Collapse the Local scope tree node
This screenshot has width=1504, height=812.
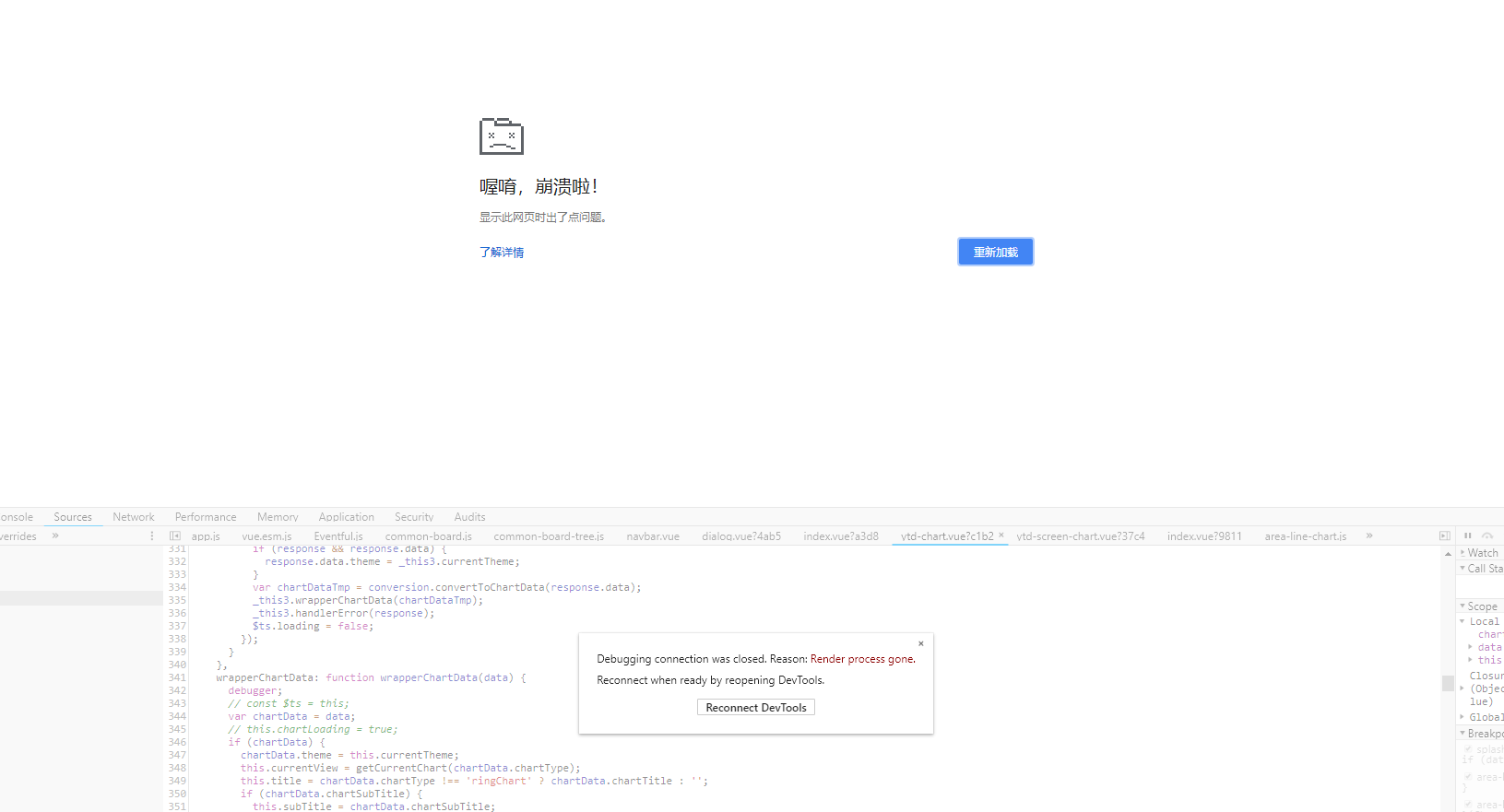click(x=1463, y=621)
